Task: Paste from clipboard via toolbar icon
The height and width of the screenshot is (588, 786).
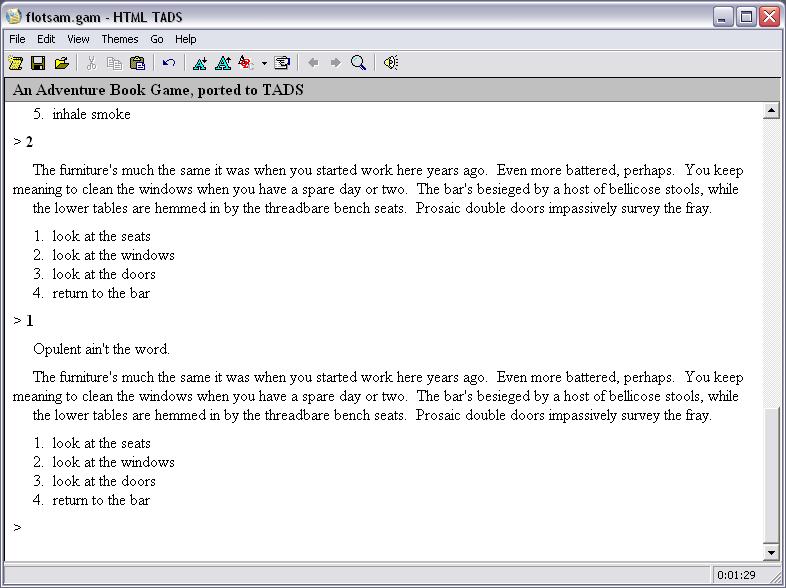Action: coord(137,63)
